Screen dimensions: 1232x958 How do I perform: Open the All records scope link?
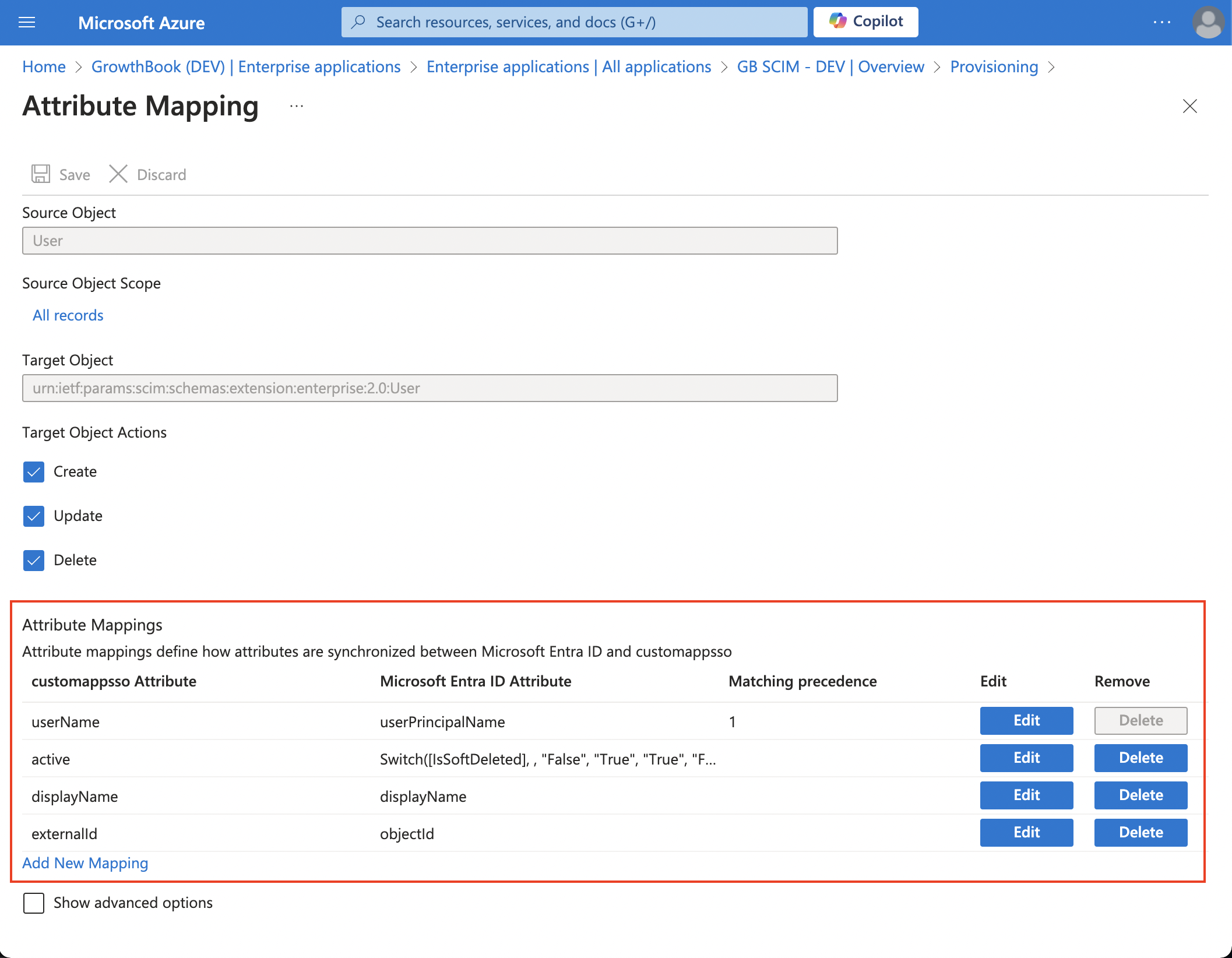pos(68,315)
